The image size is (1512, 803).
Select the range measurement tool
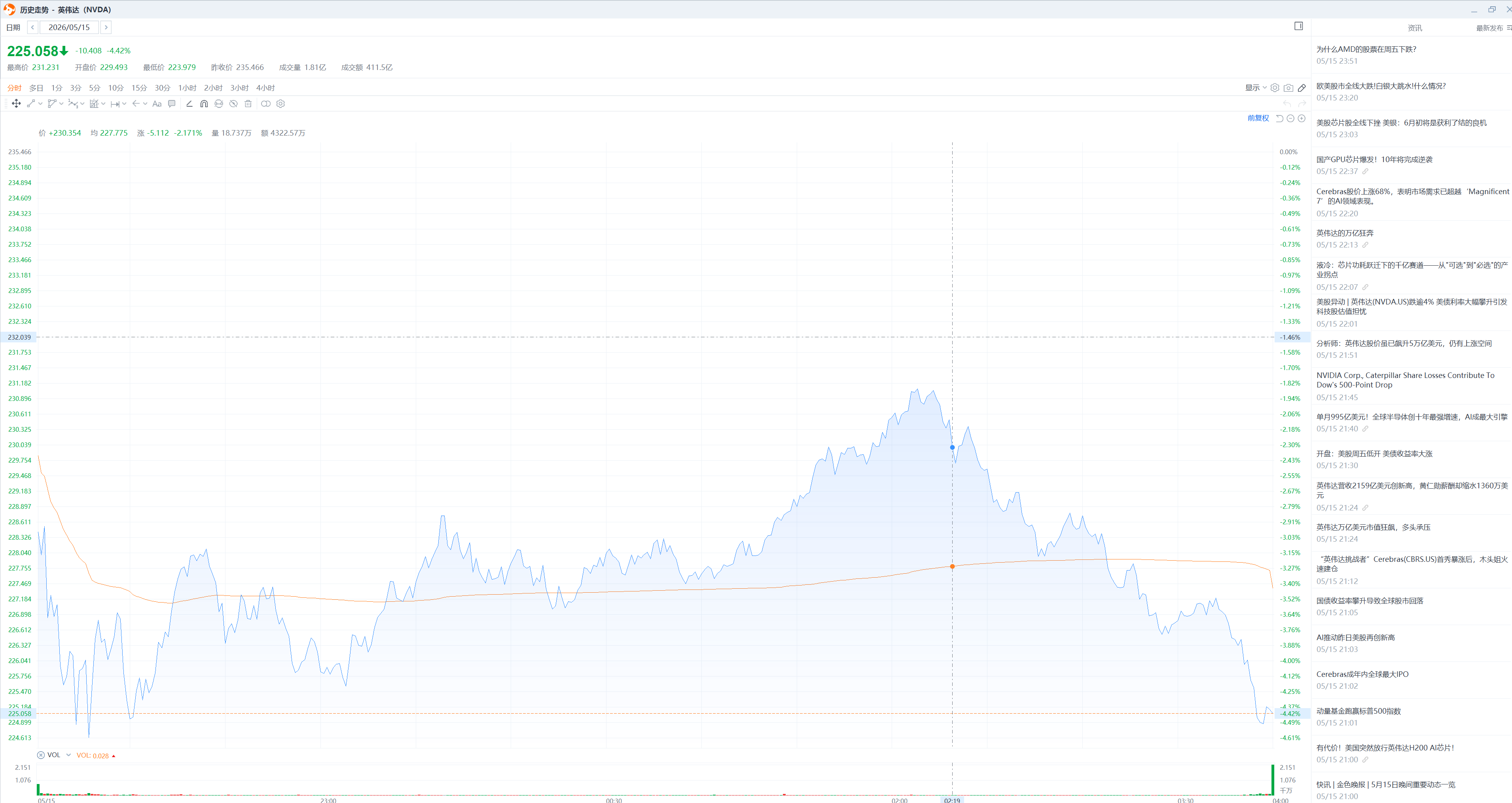(x=115, y=104)
